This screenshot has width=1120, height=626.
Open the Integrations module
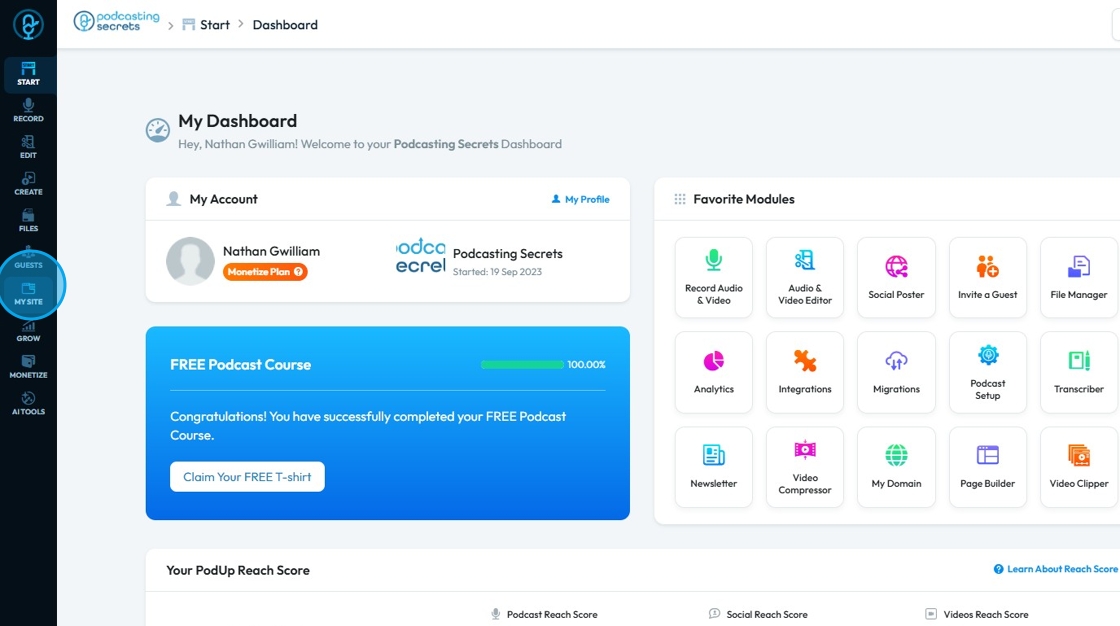[x=805, y=372]
